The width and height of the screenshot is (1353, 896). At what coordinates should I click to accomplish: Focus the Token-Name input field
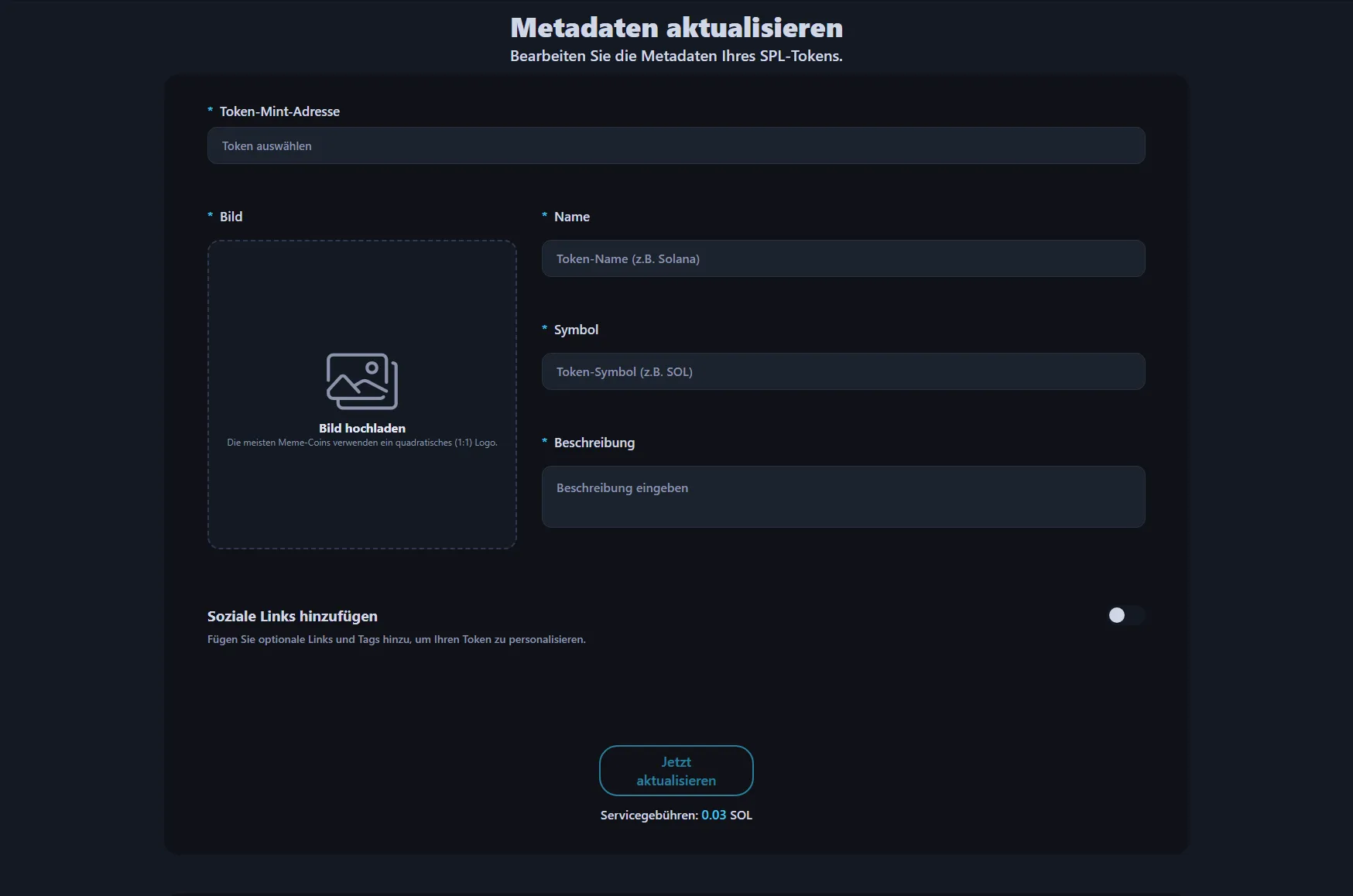843,258
